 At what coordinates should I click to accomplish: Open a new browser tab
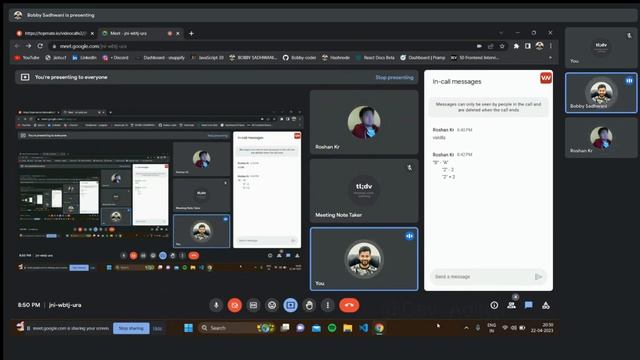(191, 33)
